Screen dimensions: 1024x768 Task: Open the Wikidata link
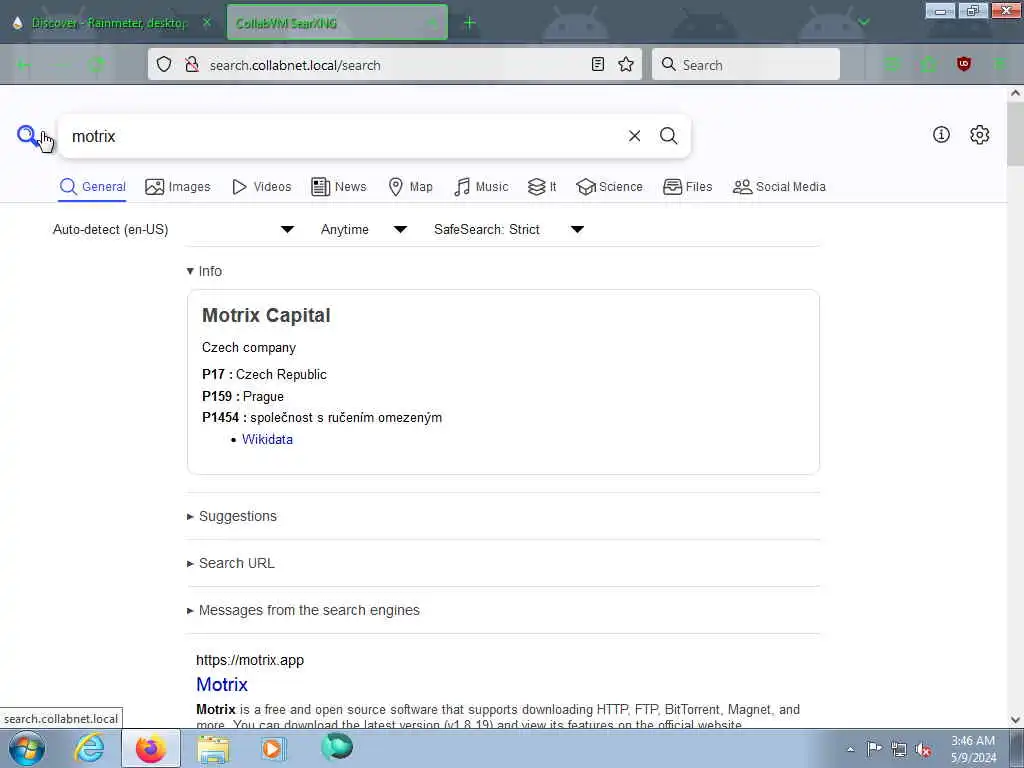click(x=267, y=440)
